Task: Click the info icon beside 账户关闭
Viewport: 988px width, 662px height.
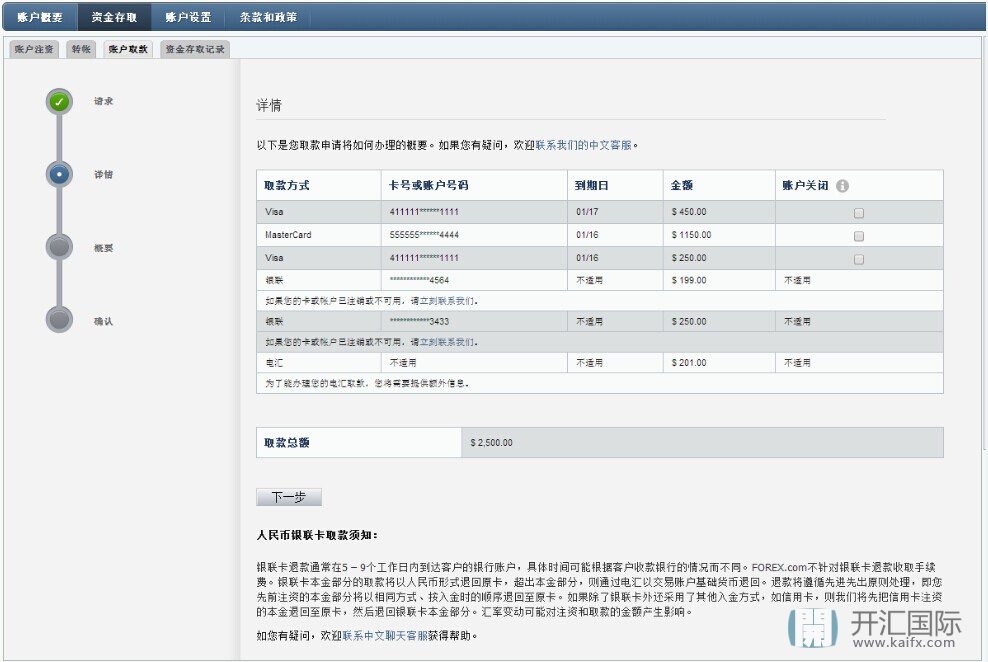Action: tap(842, 186)
